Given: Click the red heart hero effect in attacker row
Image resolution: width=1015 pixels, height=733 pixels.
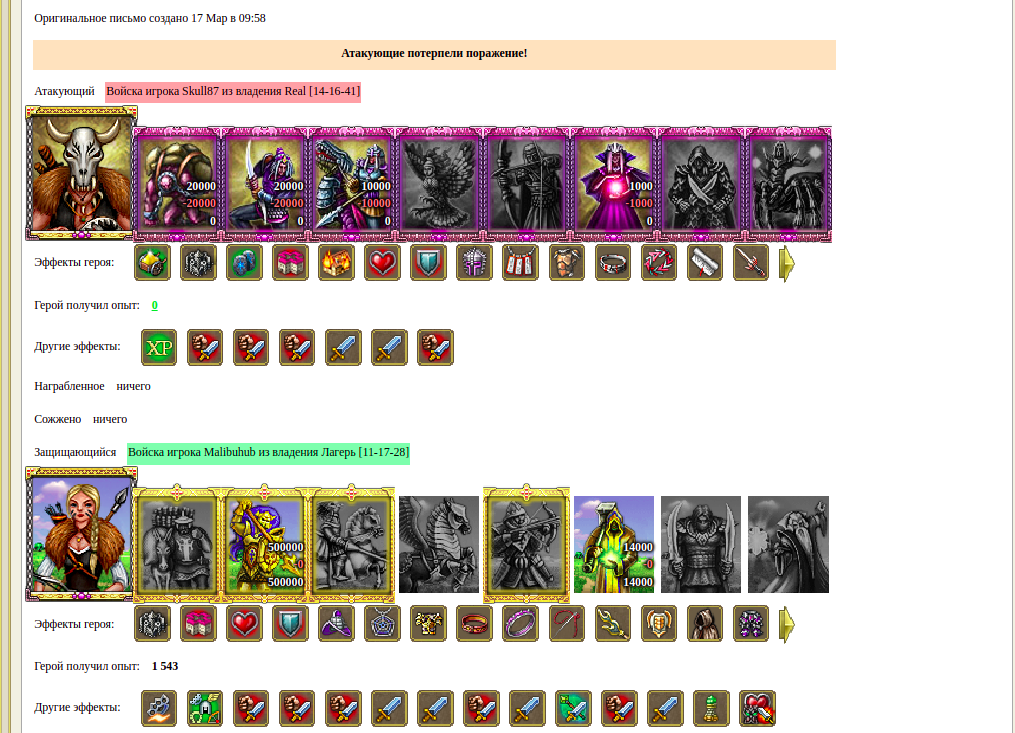Looking at the screenshot, I should (x=383, y=263).
